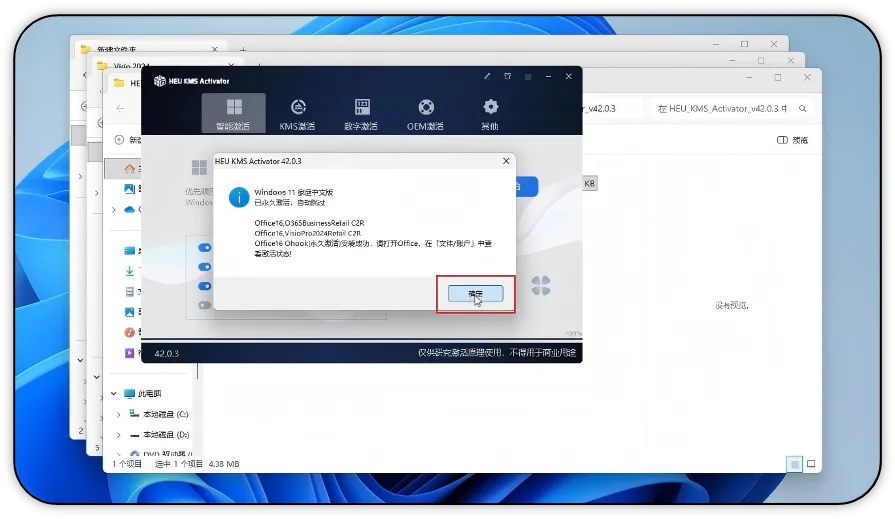
Task: Close the 新建文件夹 tab in backmost window
Action: [215, 49]
